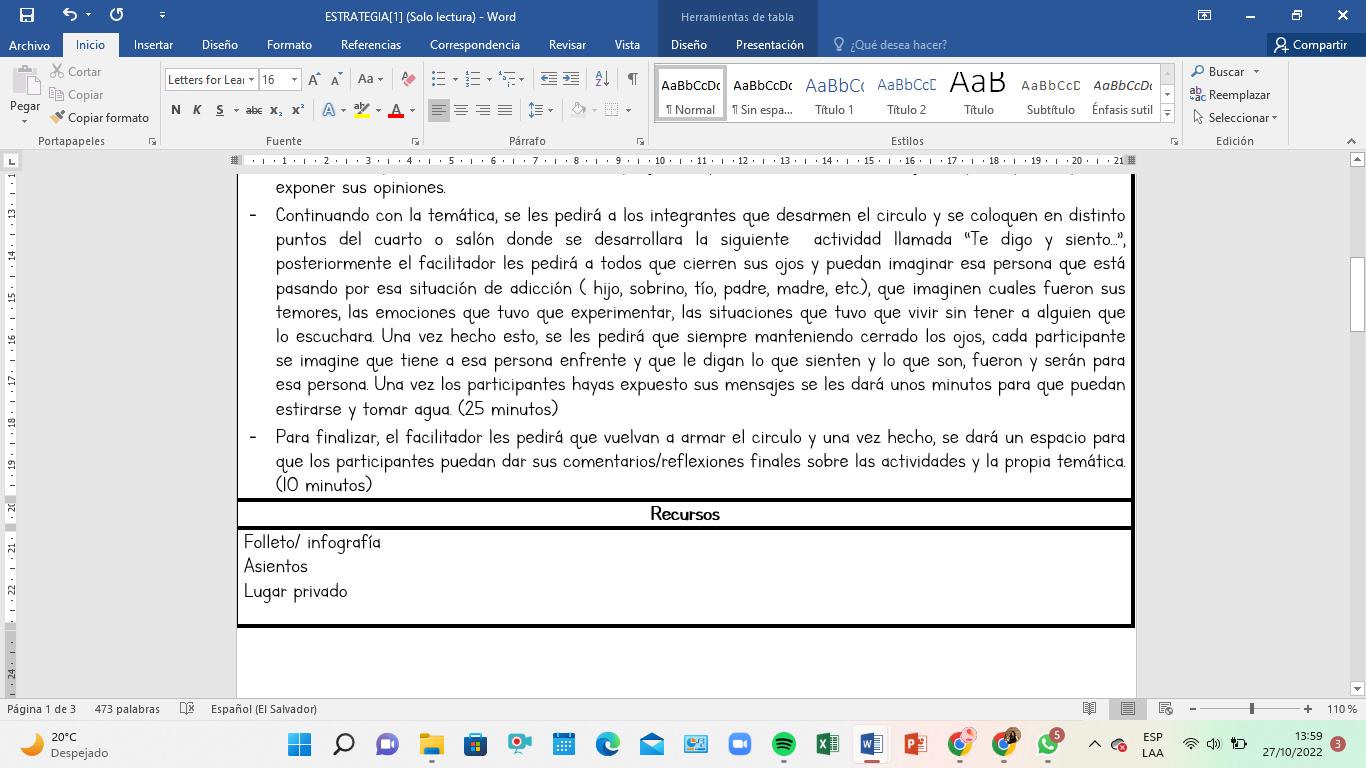Screen dimensions: 1366x768
Task: Undo the last action
Action: (x=69, y=15)
